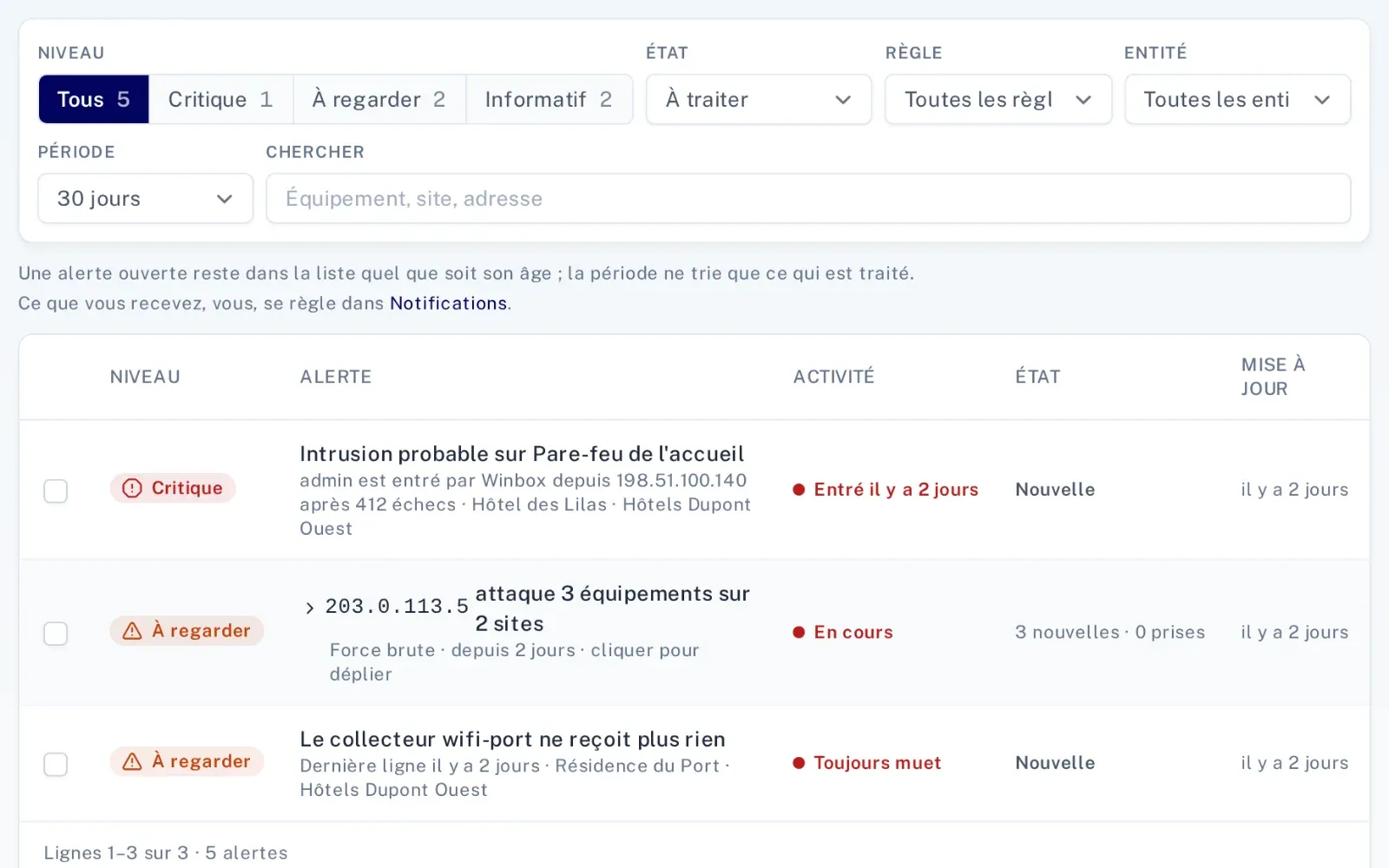Tick the checkbox for the 203.0.113.5 attack row

click(56, 634)
